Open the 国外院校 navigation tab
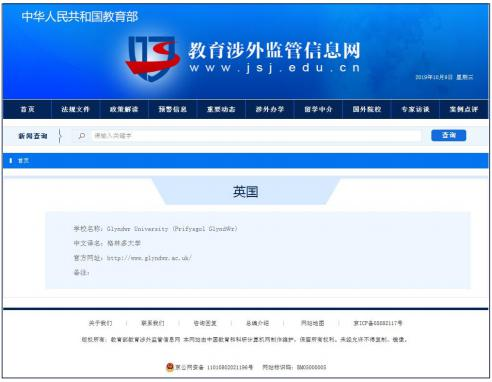The width and height of the screenshot is (492, 382). tap(367, 109)
